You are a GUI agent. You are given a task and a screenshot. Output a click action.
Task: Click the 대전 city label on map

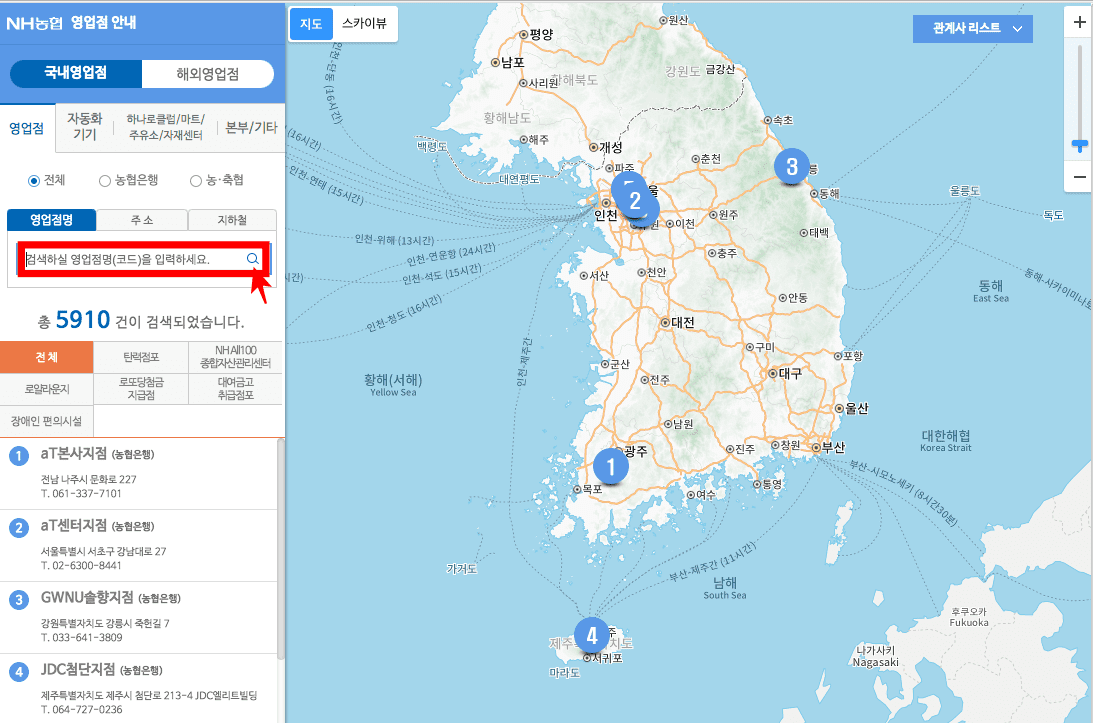coord(682,322)
